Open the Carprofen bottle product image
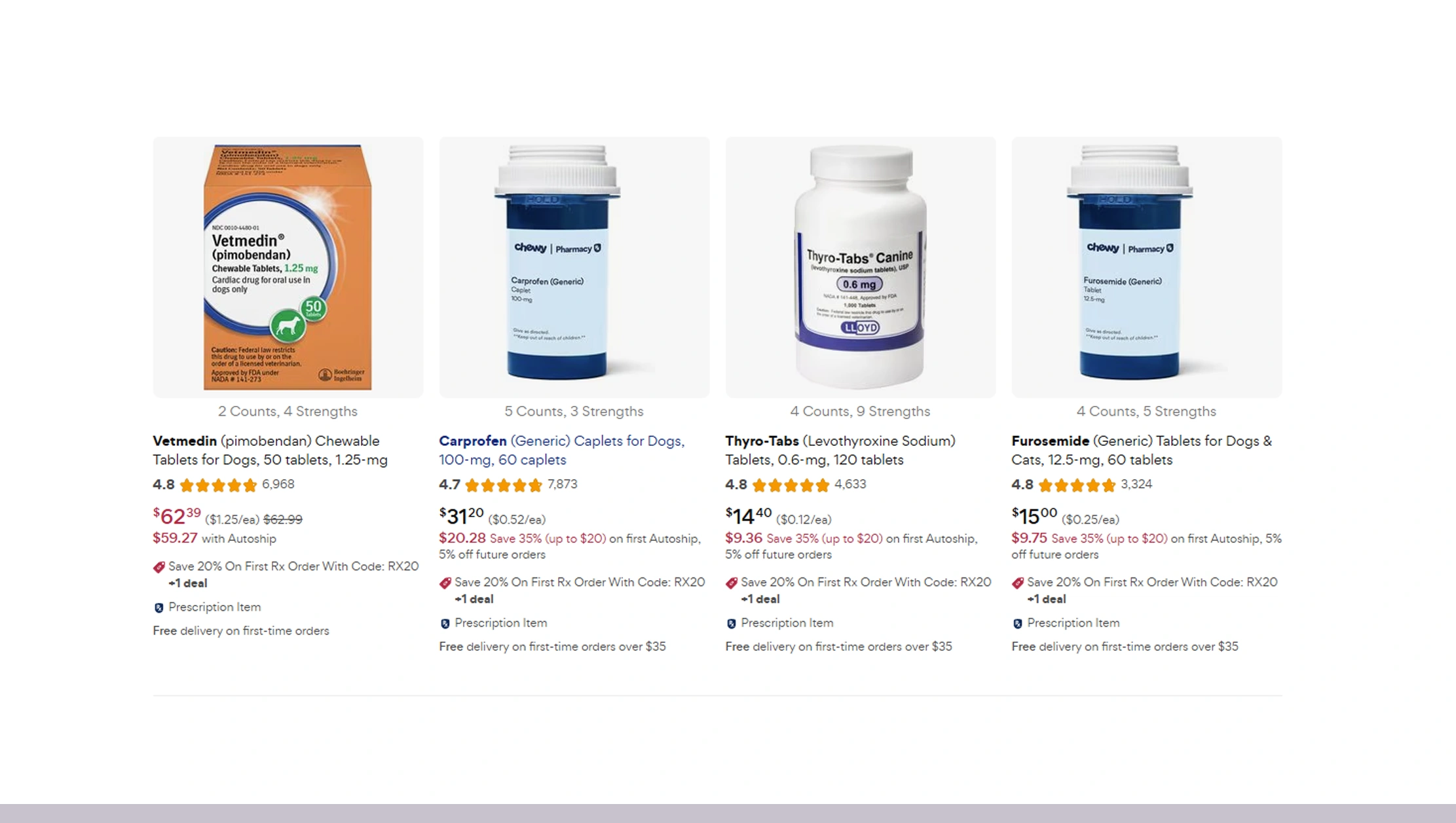Viewport: 1456px width, 823px height. pos(574,267)
